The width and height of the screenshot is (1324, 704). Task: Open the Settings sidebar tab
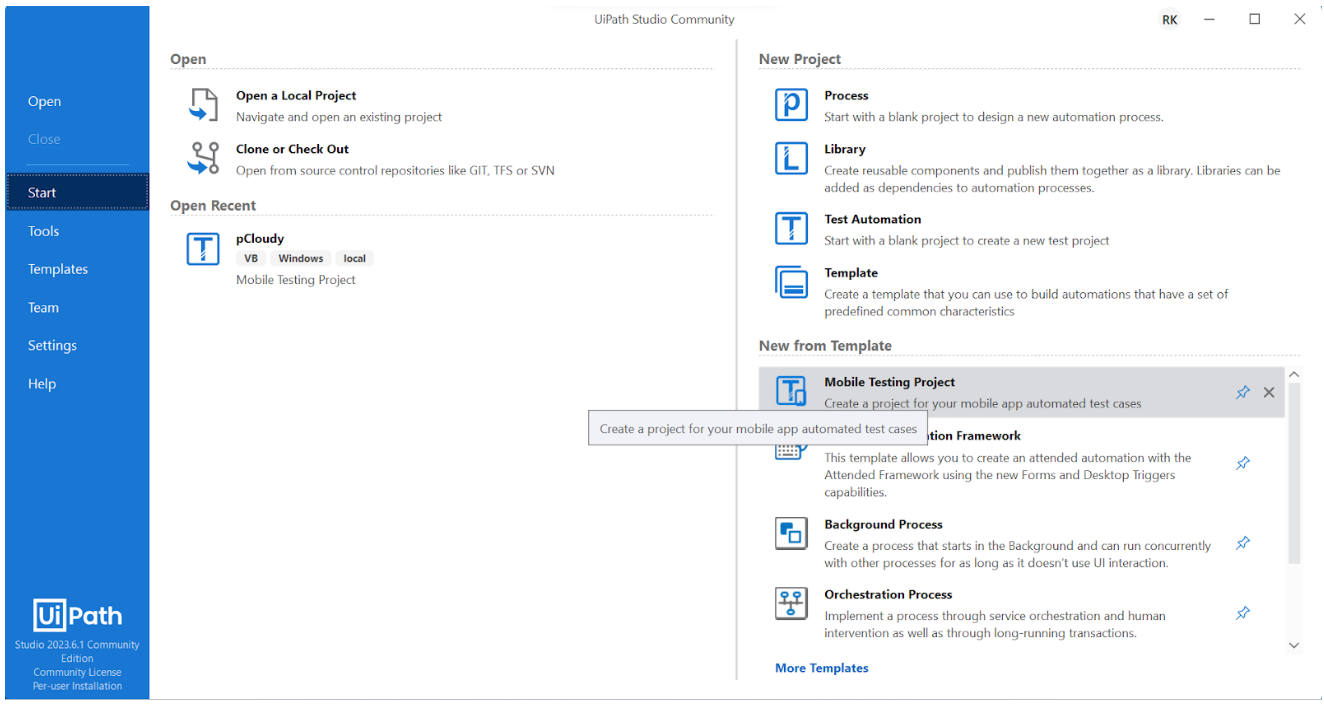[x=52, y=345]
